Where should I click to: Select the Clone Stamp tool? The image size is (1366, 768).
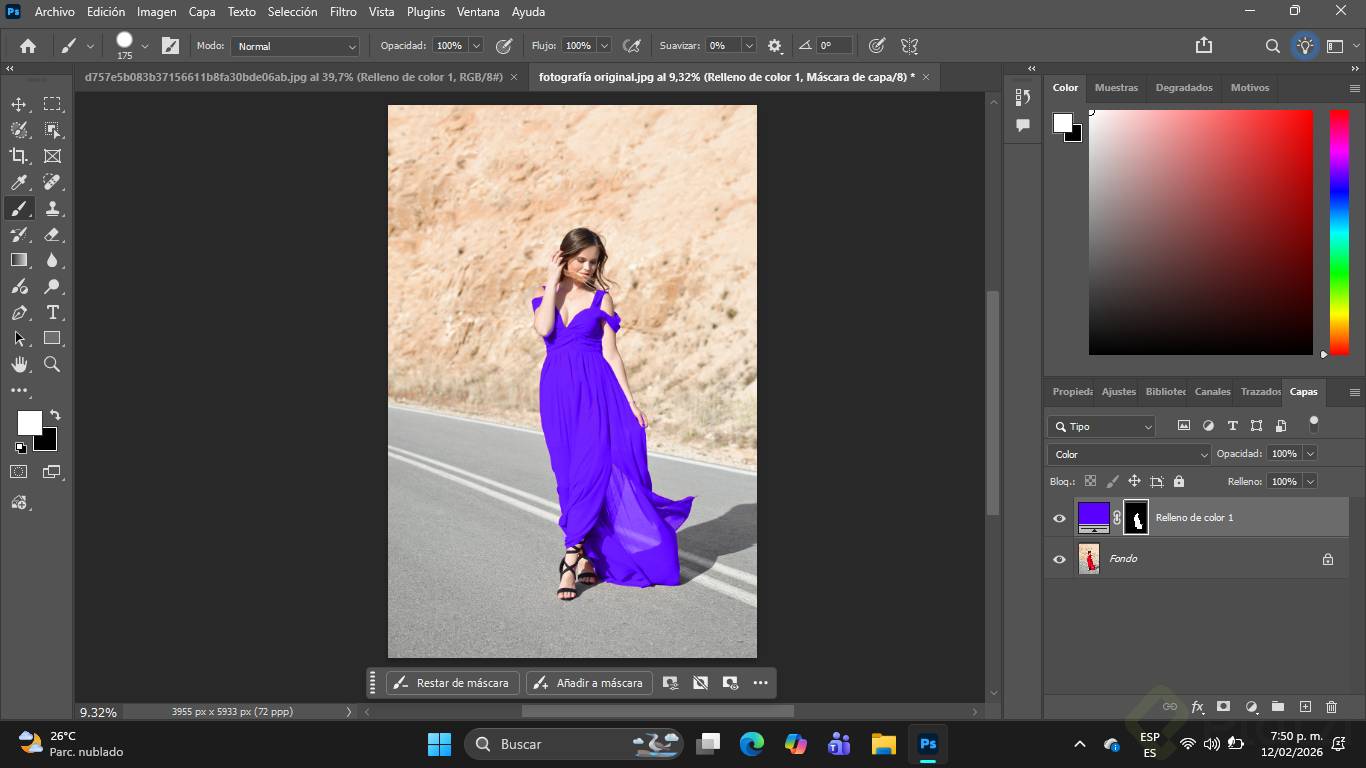click(x=52, y=208)
